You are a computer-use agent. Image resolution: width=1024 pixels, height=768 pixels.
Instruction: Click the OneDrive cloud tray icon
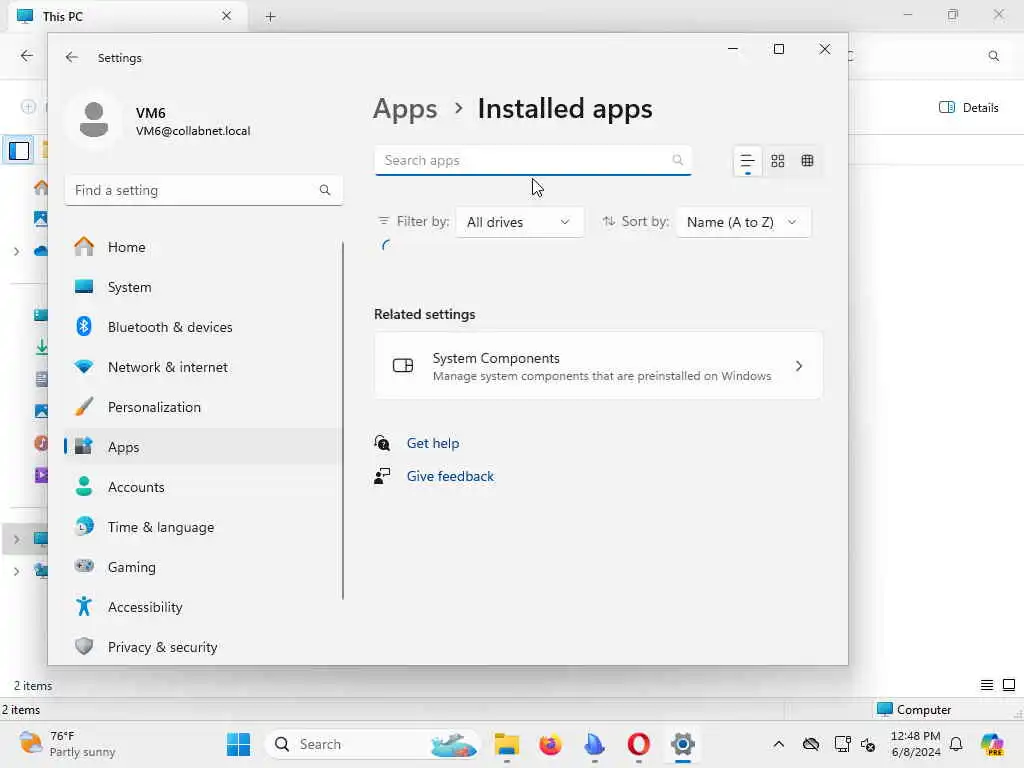coord(810,744)
